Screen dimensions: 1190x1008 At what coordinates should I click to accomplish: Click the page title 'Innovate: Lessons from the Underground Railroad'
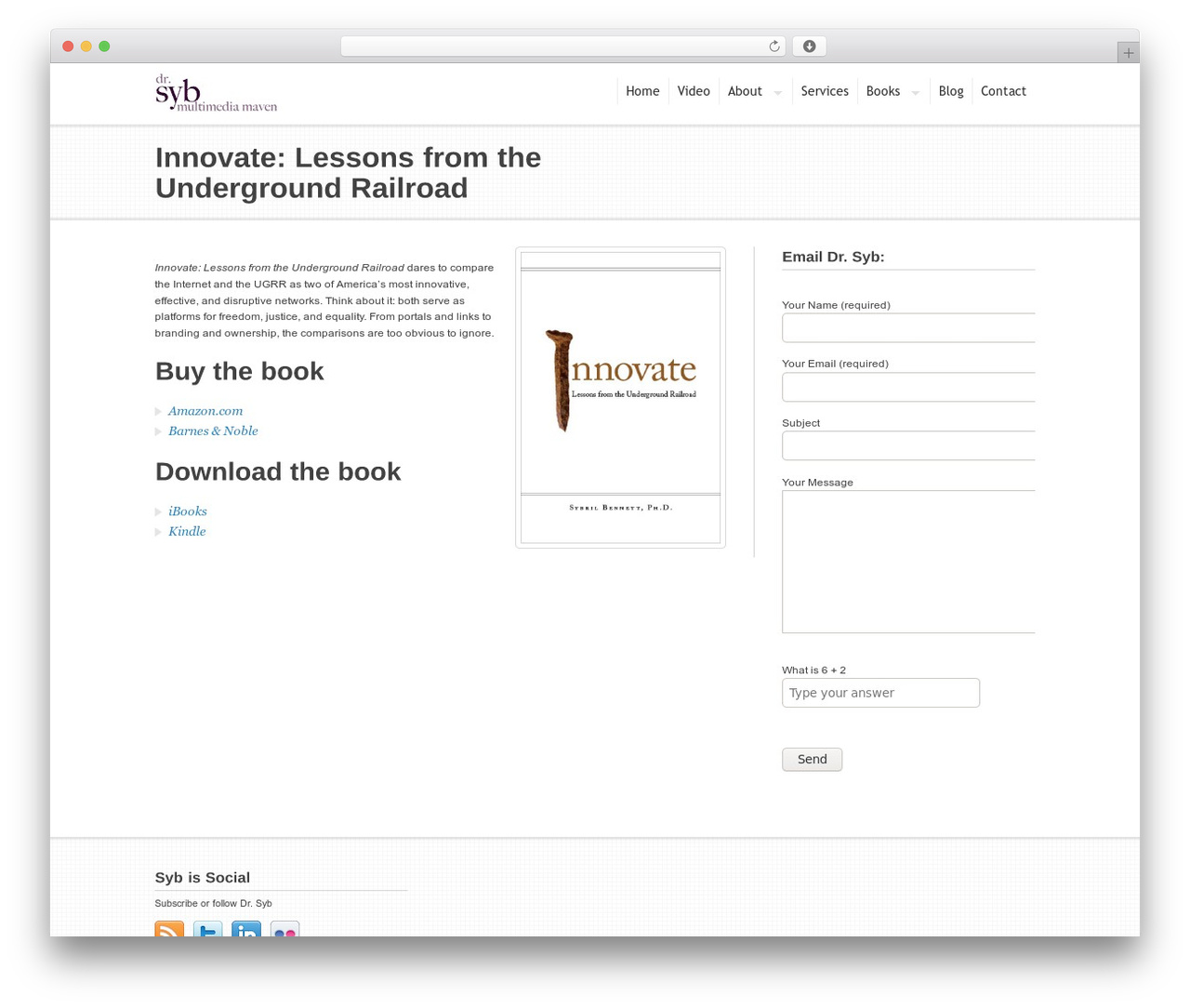[x=348, y=173]
